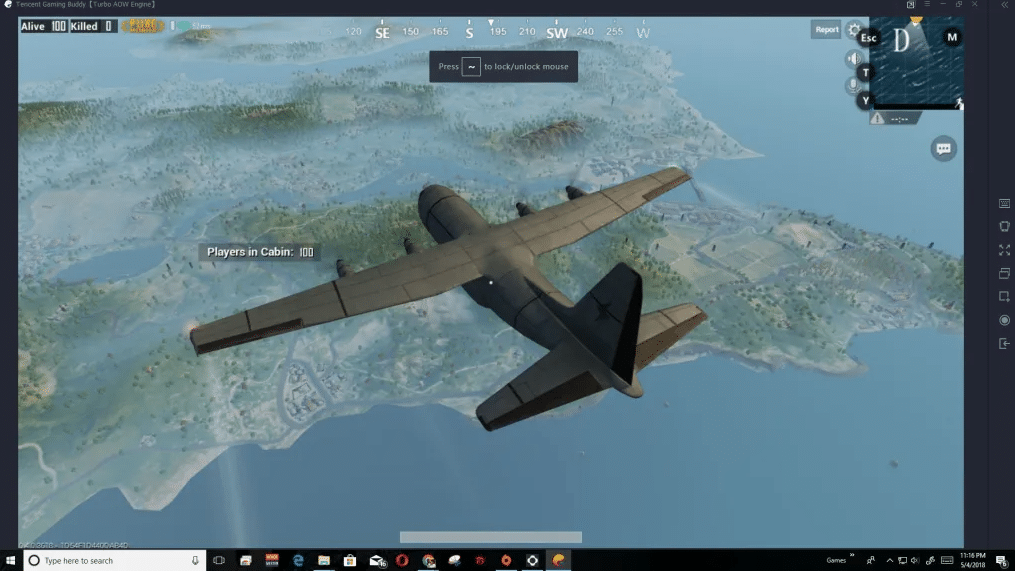
Task: Click the Cortana microphone in search box
Action: point(195,560)
